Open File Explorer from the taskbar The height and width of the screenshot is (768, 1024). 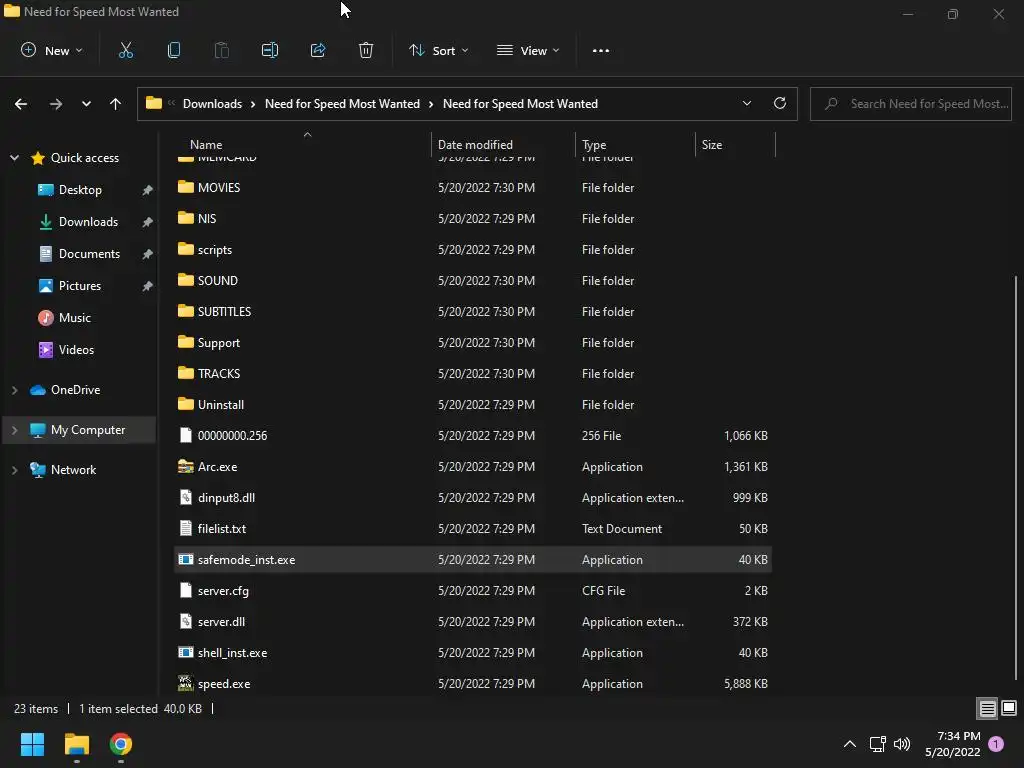pos(76,744)
